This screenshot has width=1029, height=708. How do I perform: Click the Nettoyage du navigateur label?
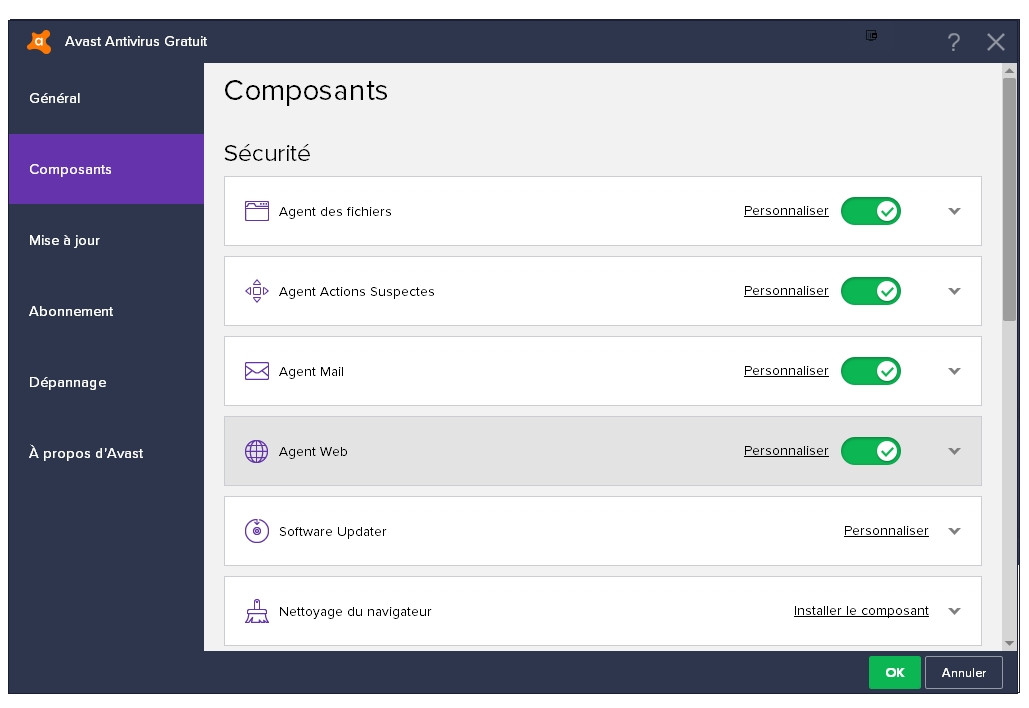pos(355,612)
